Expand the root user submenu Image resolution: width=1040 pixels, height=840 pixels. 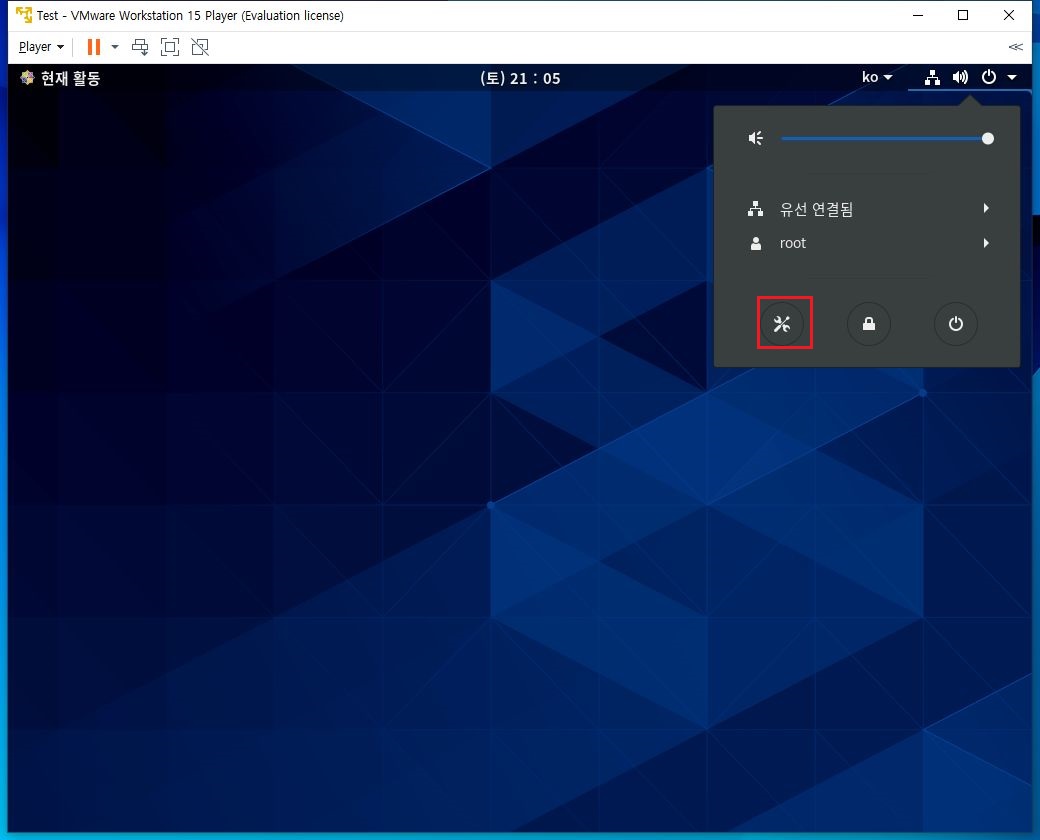[986, 243]
